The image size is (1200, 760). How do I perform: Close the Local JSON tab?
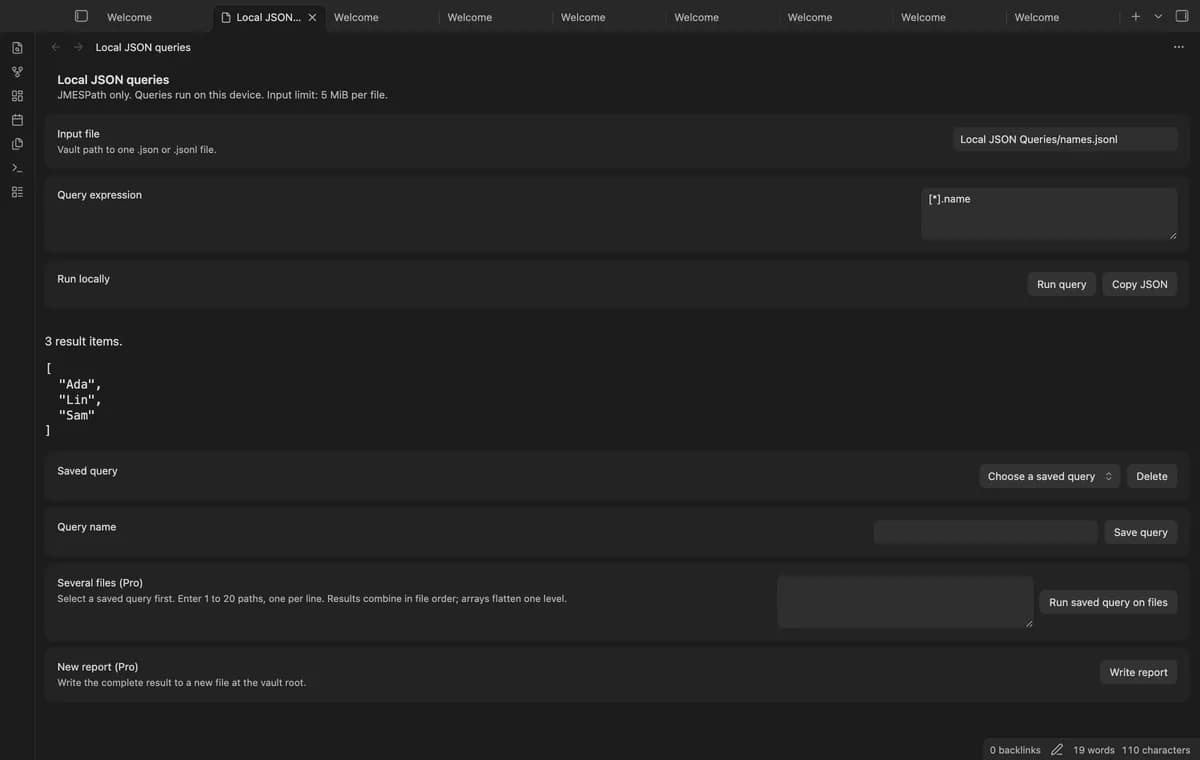(312, 17)
